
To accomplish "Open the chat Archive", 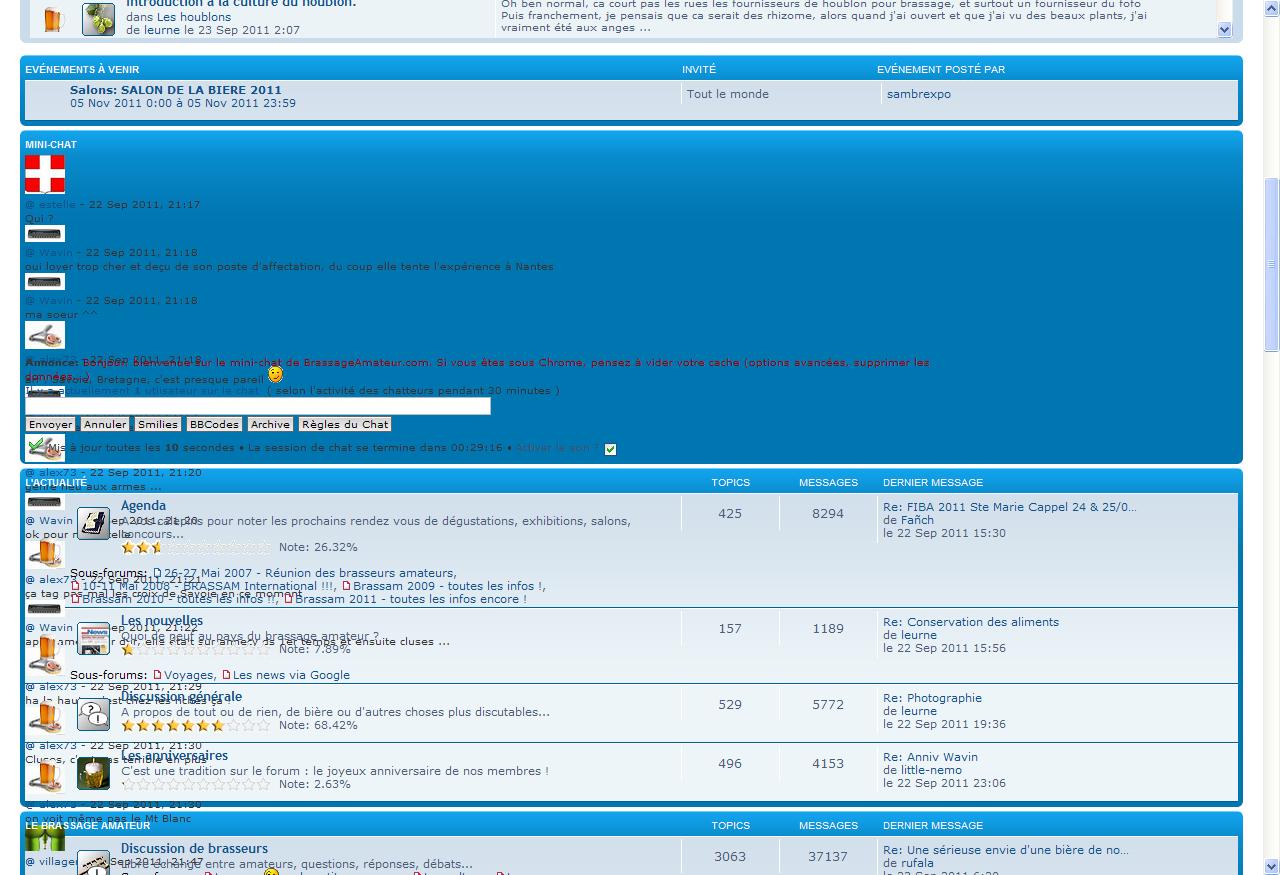I will pyautogui.click(x=270, y=425).
